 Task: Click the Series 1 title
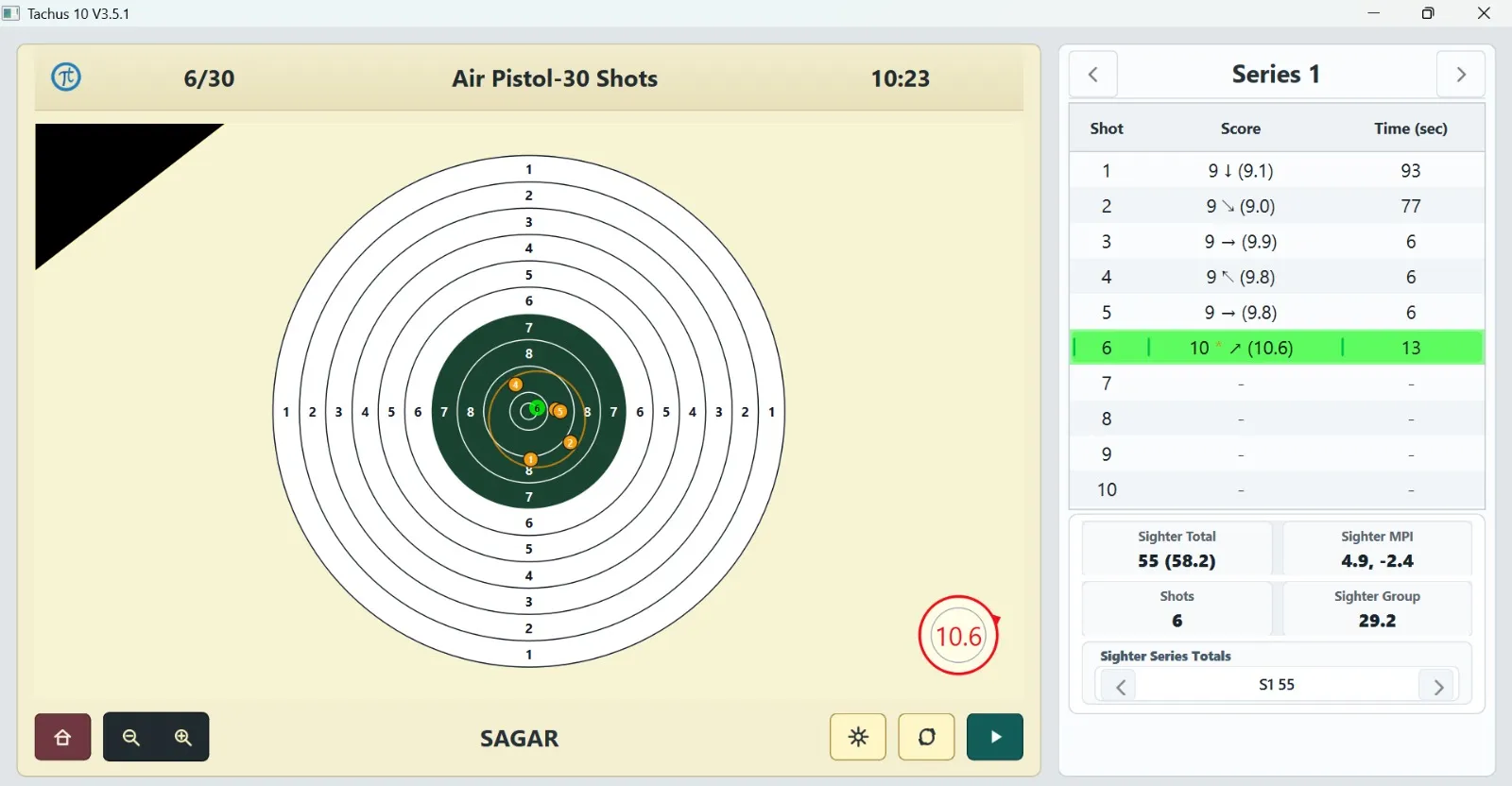[x=1276, y=74]
